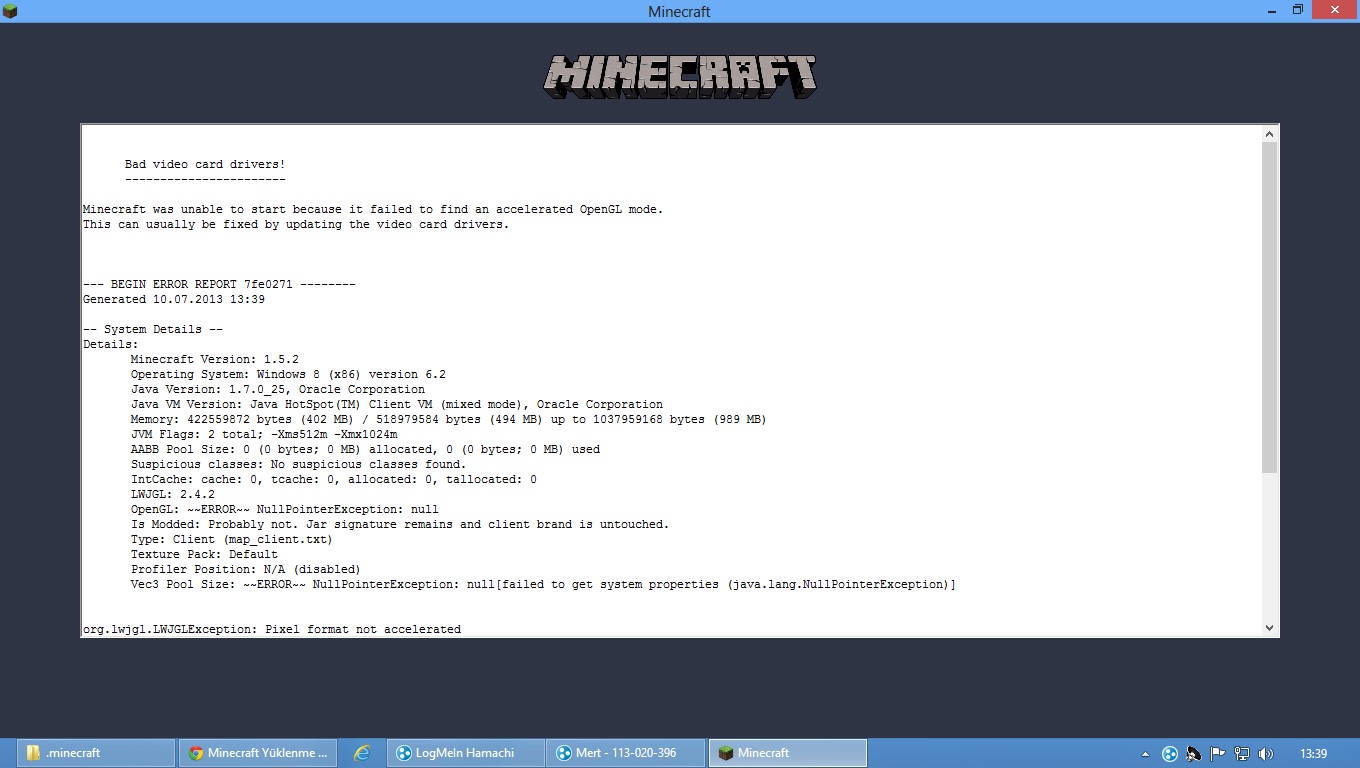Click 'This can usually be fixed' sentence
This screenshot has height=768, width=1360.
(296, 224)
